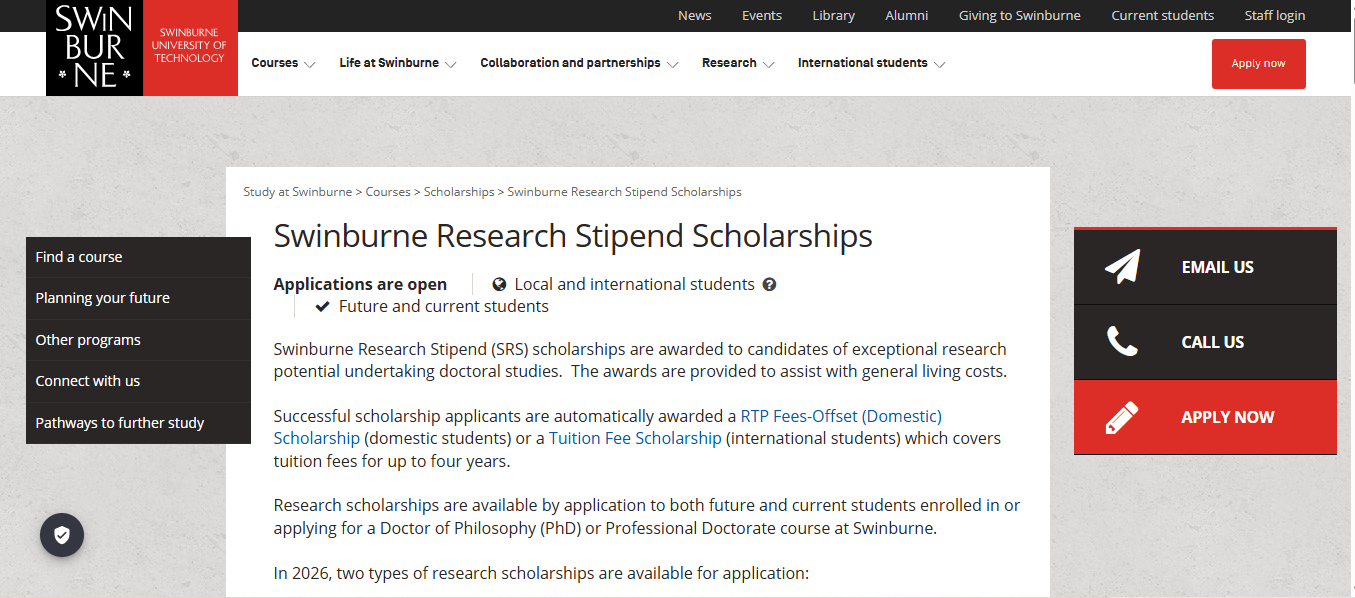Open the International students menu
Image resolution: width=1355 pixels, height=598 pixels.
coord(863,63)
